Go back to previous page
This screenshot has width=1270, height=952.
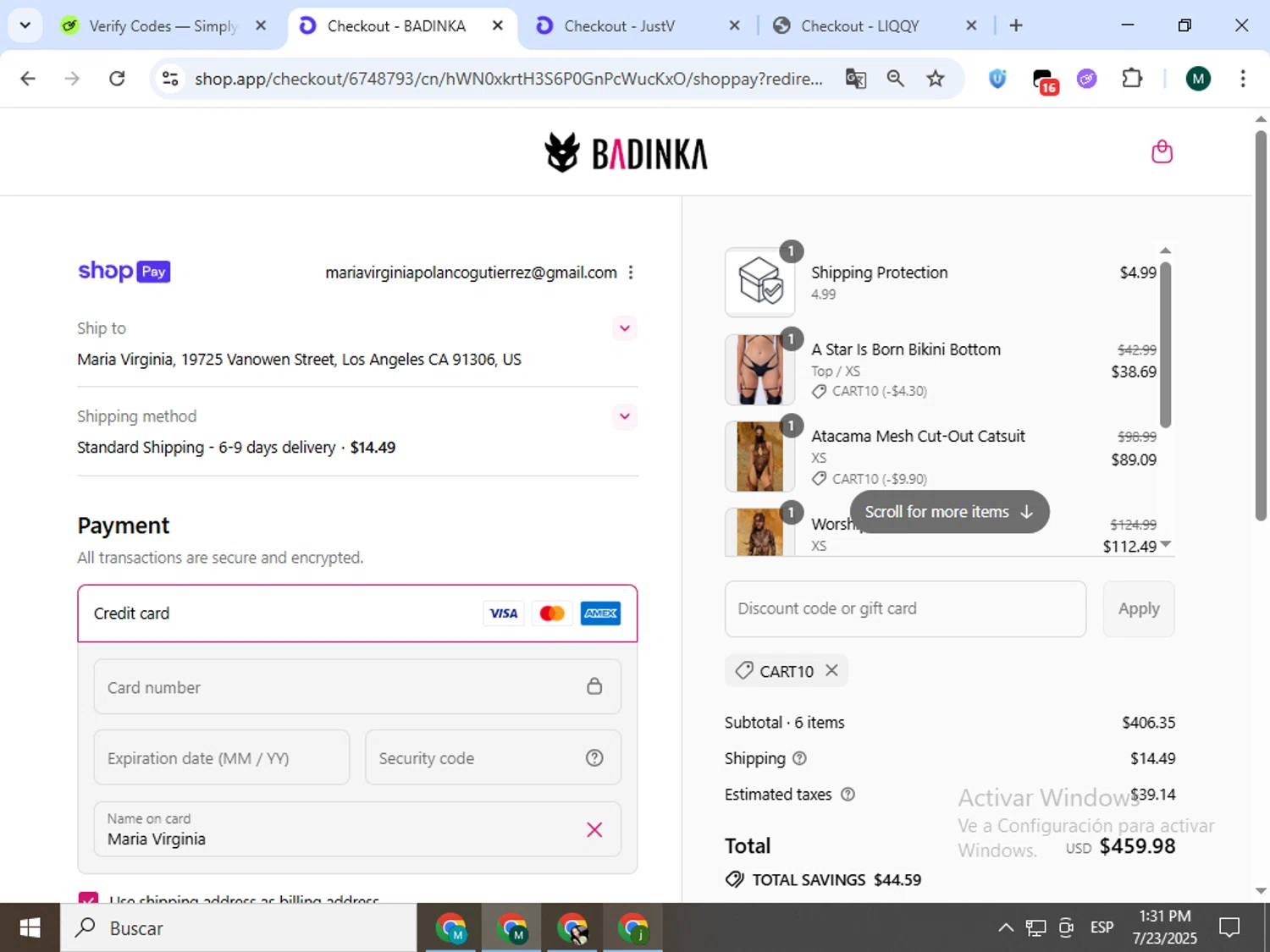coord(28,79)
